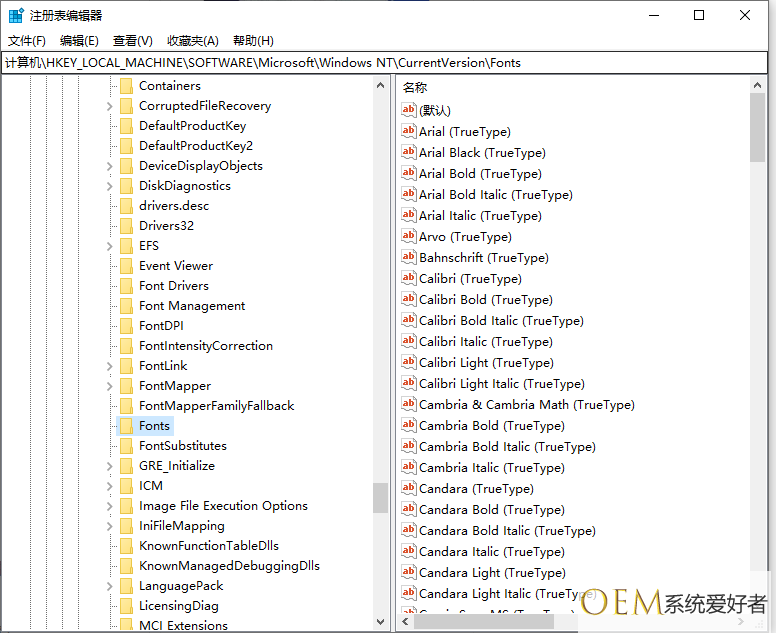Screen dimensions: 776x633
Task: Expand the FontLink registry key
Action: (x=109, y=366)
